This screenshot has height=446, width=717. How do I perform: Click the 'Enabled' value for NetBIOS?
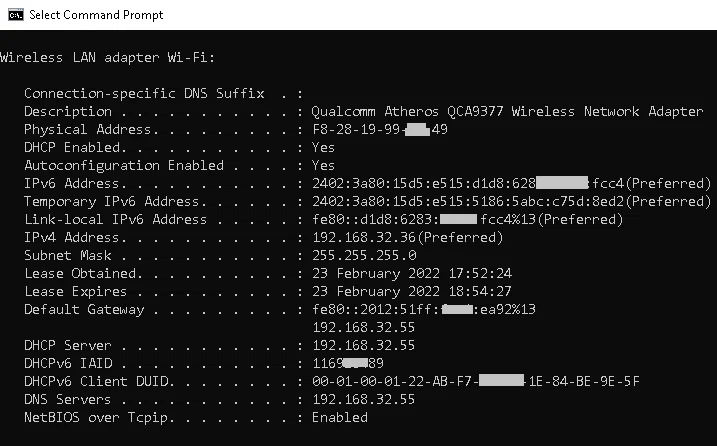(x=340, y=417)
